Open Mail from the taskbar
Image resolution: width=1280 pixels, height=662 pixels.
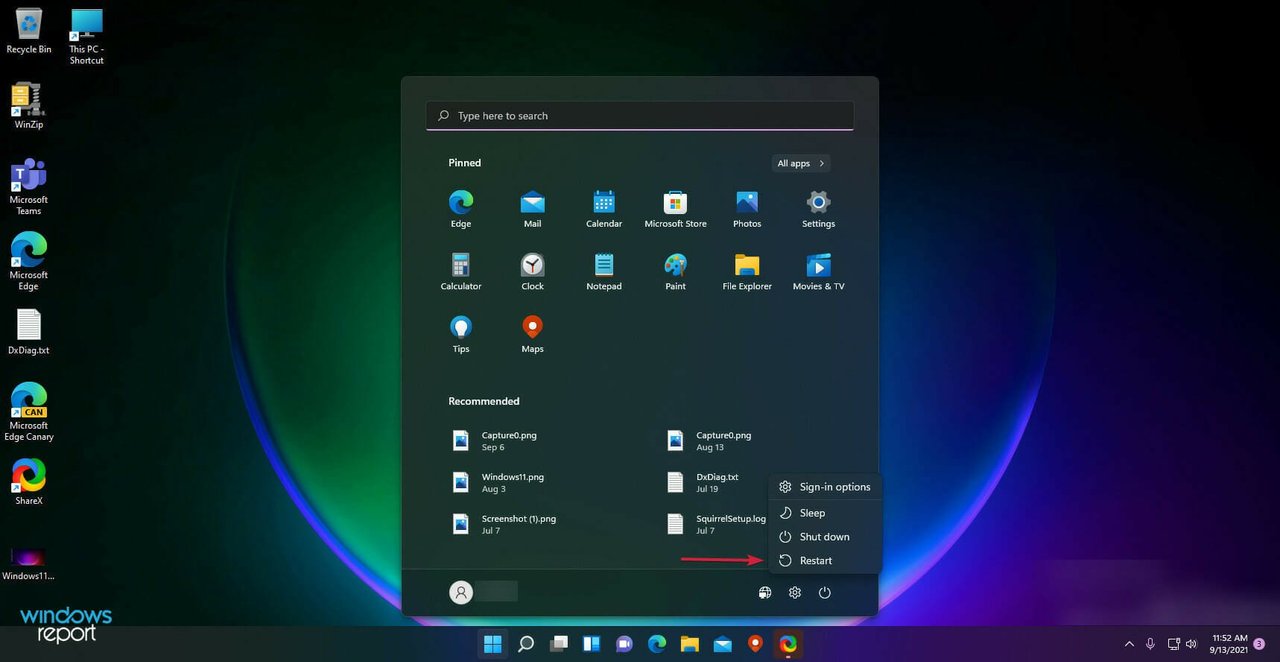(x=722, y=644)
